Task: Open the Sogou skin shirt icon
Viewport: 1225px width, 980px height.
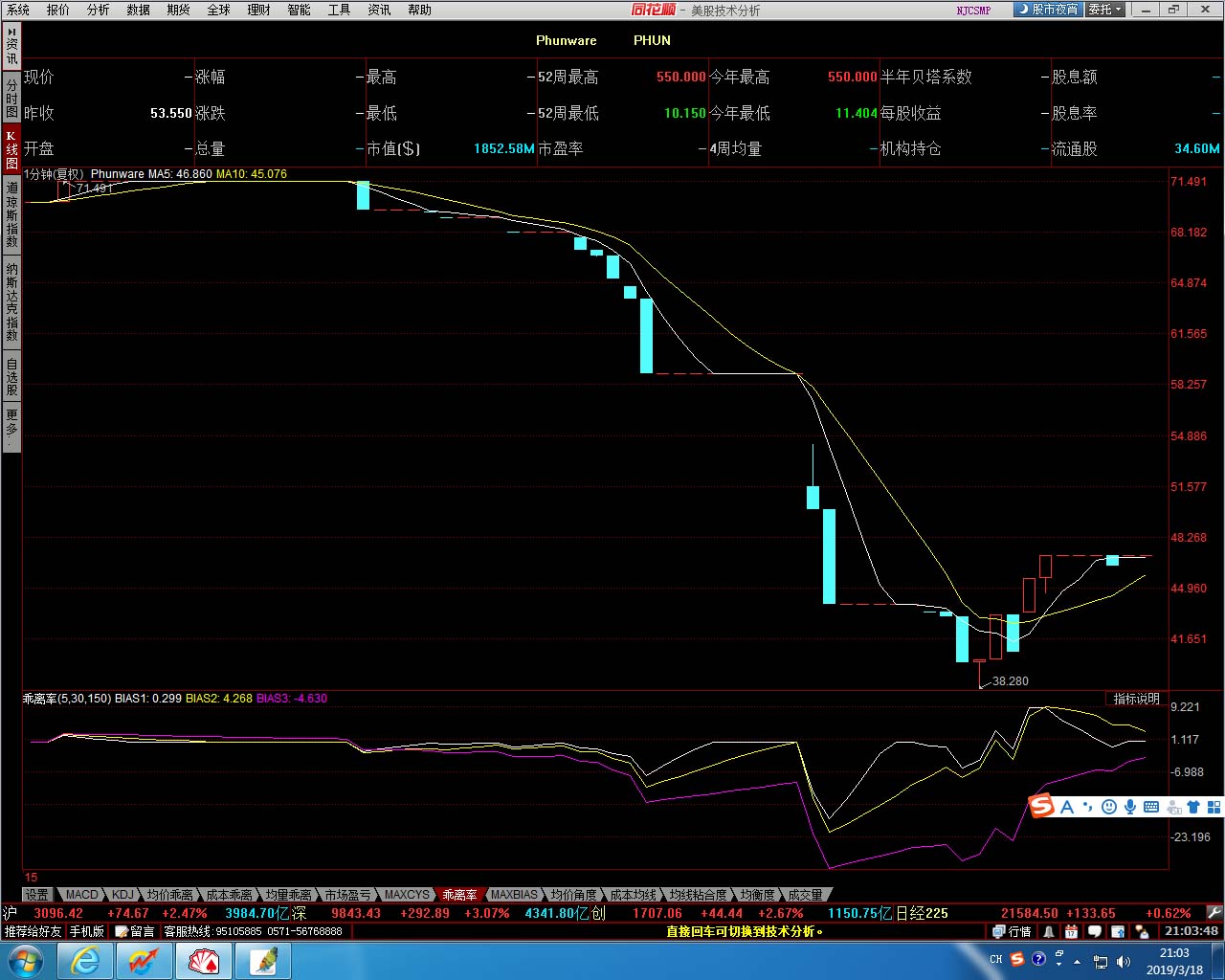Action: pyautogui.click(x=1193, y=807)
